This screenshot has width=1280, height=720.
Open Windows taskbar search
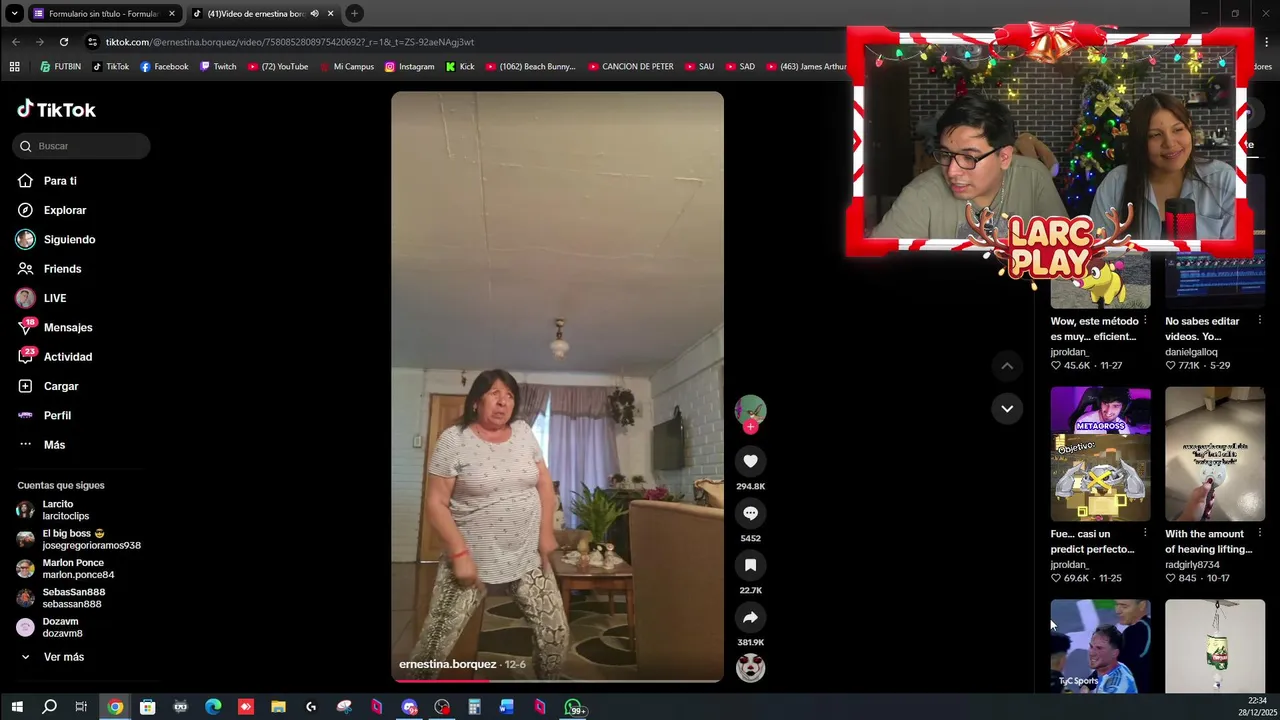pos(49,707)
